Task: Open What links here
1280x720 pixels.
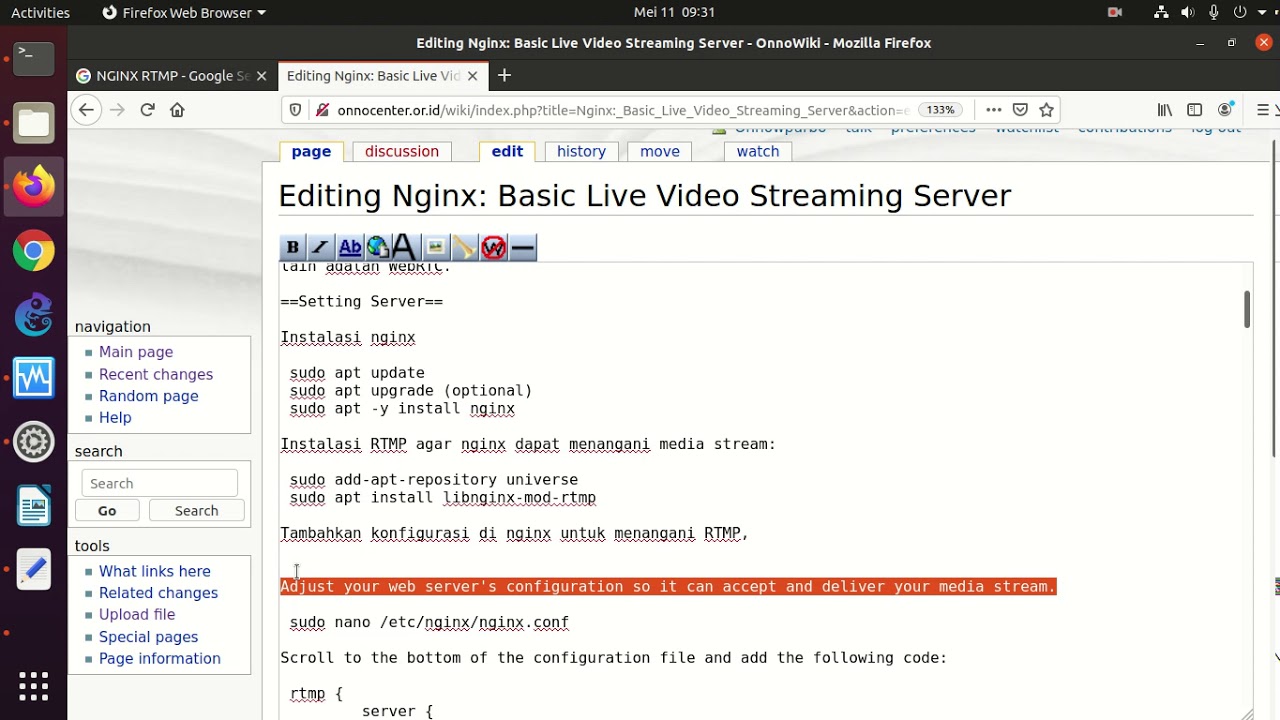Action: 155,571
